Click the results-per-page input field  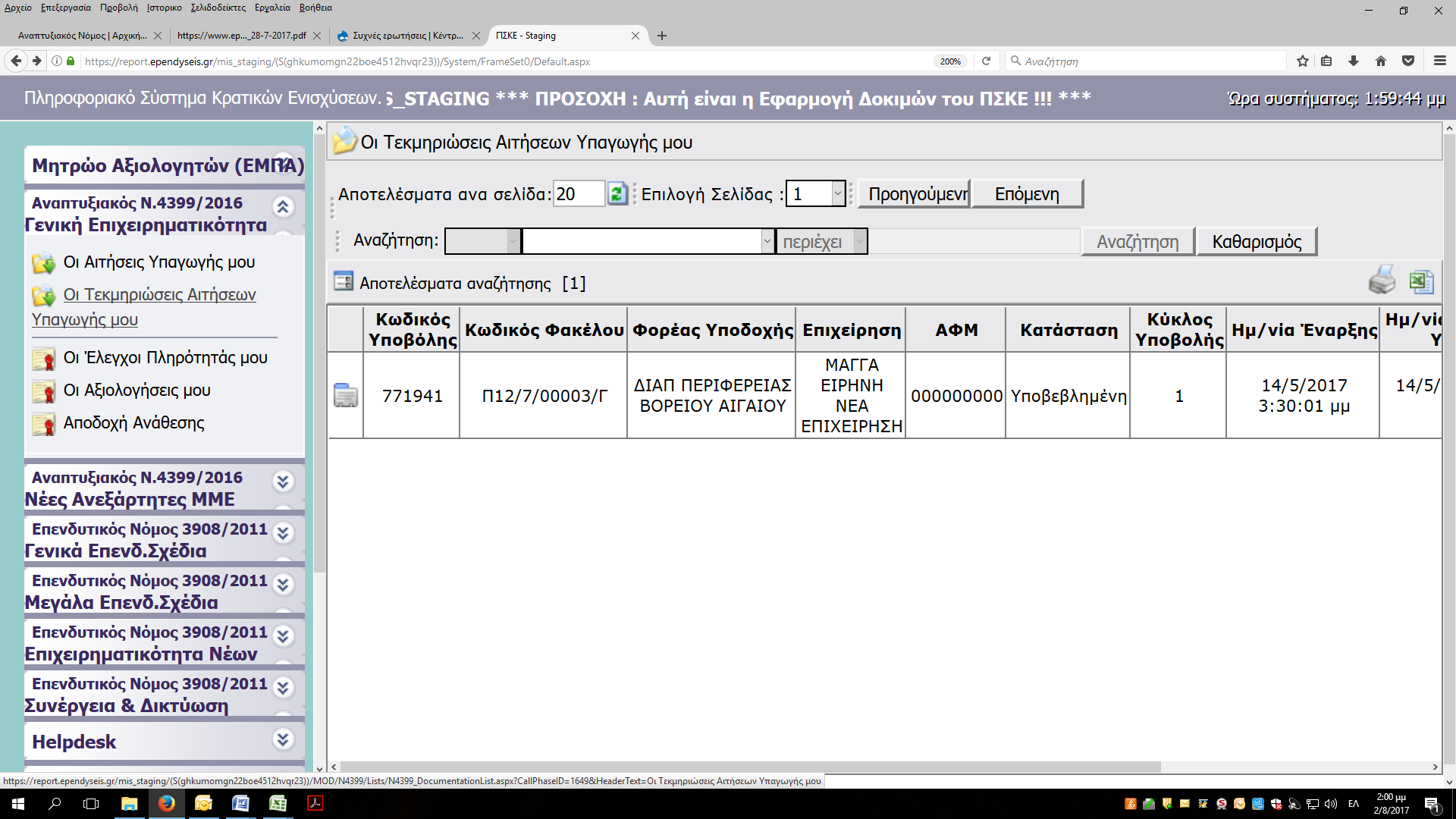click(x=578, y=194)
